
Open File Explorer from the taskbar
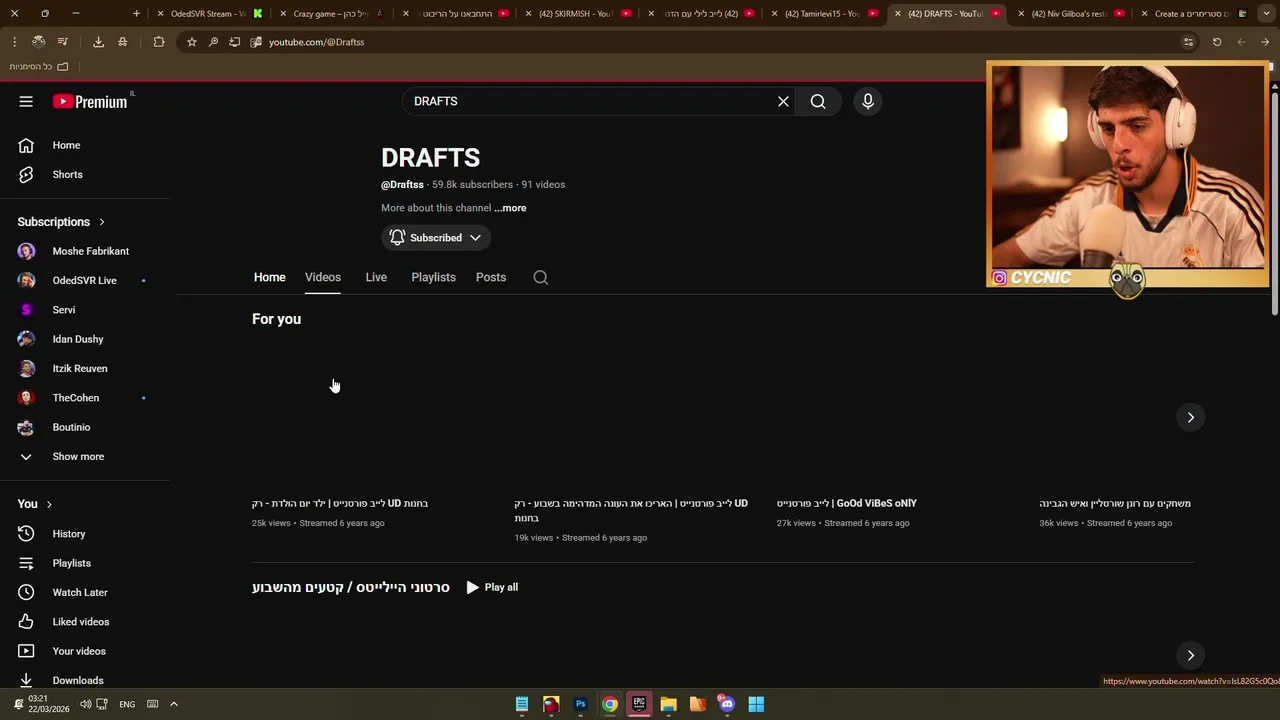coord(668,704)
